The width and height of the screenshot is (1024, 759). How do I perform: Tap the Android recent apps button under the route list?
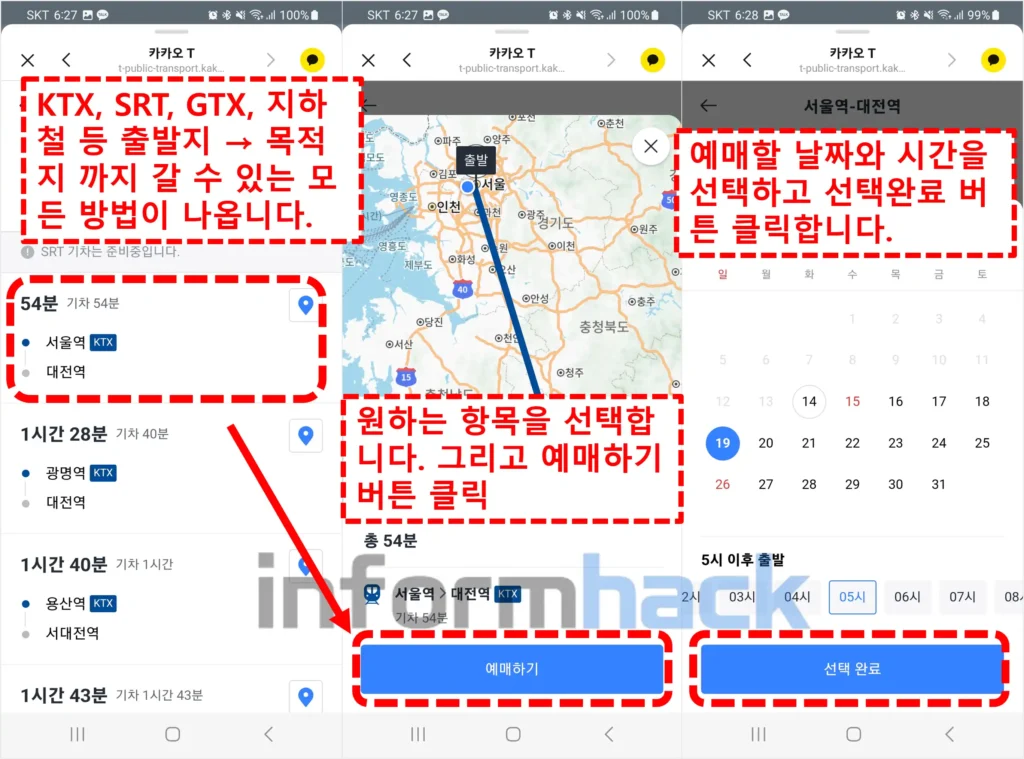pos(77,734)
